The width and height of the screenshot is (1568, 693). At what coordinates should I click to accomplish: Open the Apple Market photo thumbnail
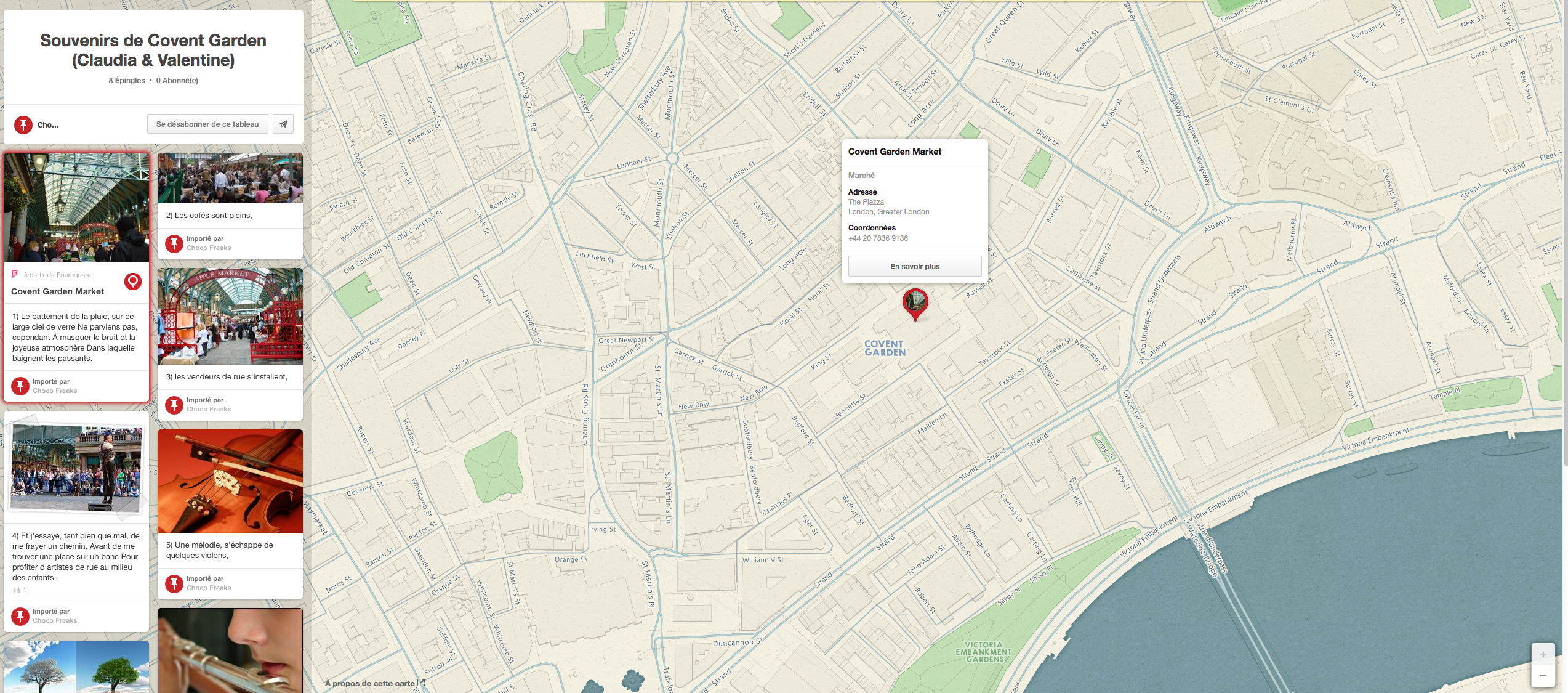coord(230,316)
